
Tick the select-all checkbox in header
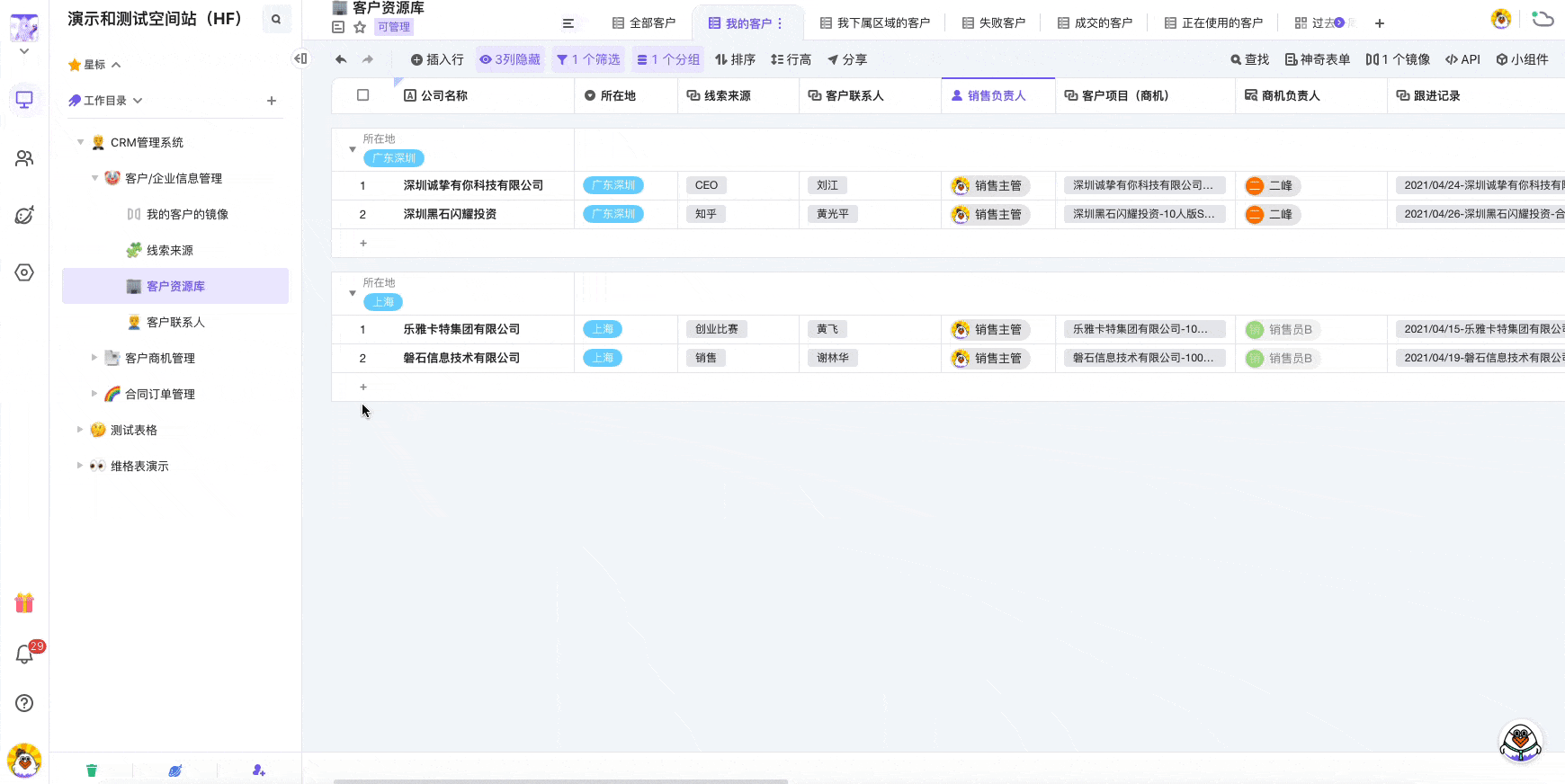click(x=363, y=95)
